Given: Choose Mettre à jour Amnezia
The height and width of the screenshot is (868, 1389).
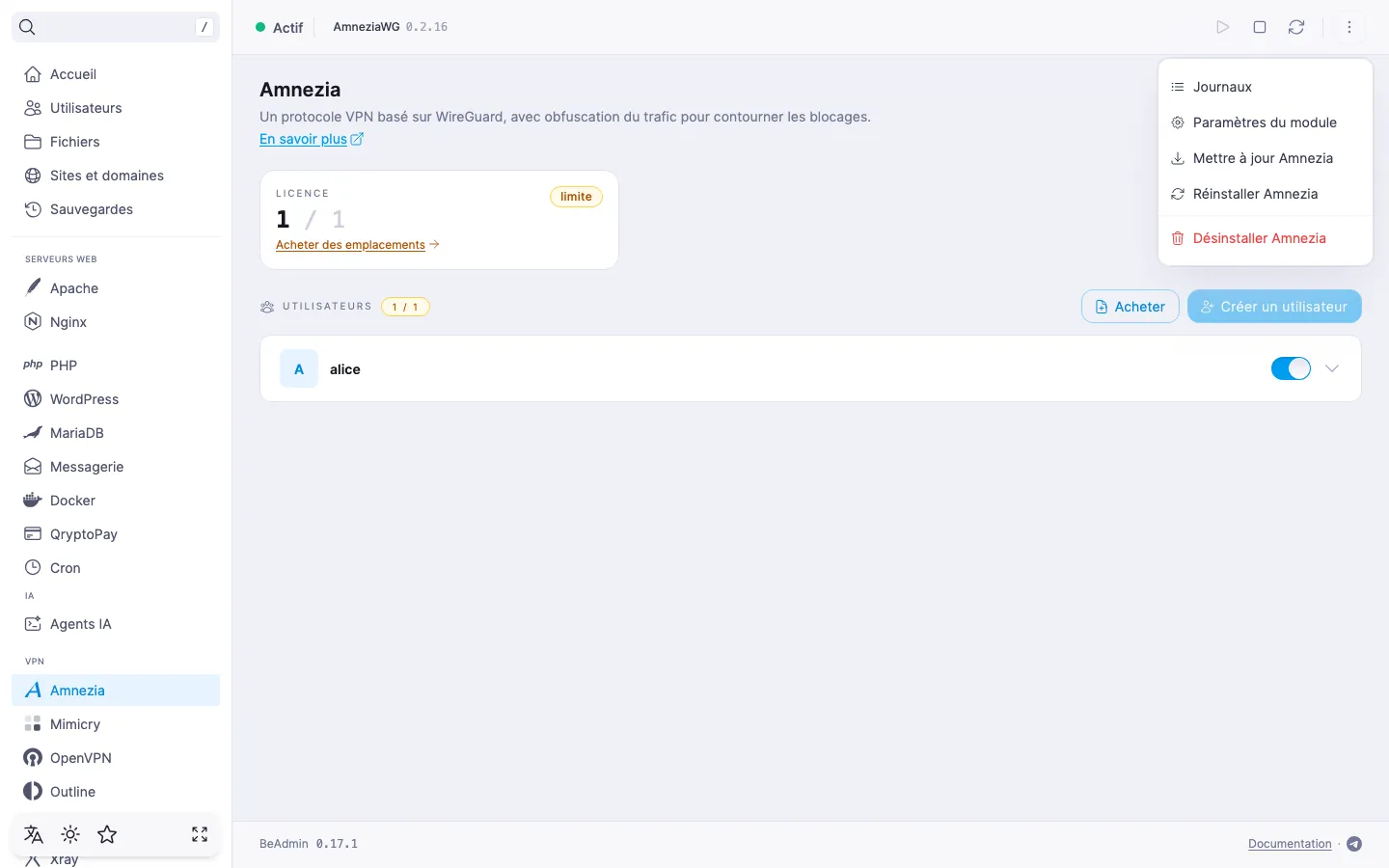Looking at the screenshot, I should point(1265,158).
